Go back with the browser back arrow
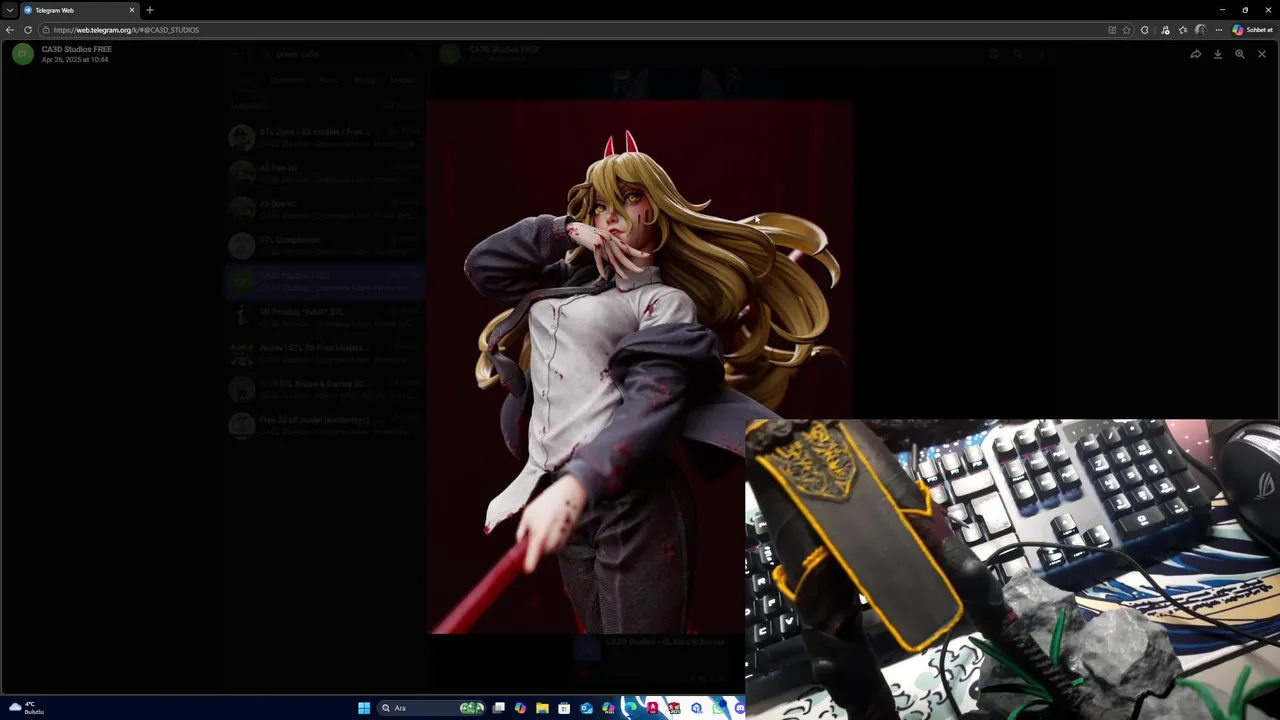Image resolution: width=1280 pixels, height=720 pixels. (x=10, y=30)
